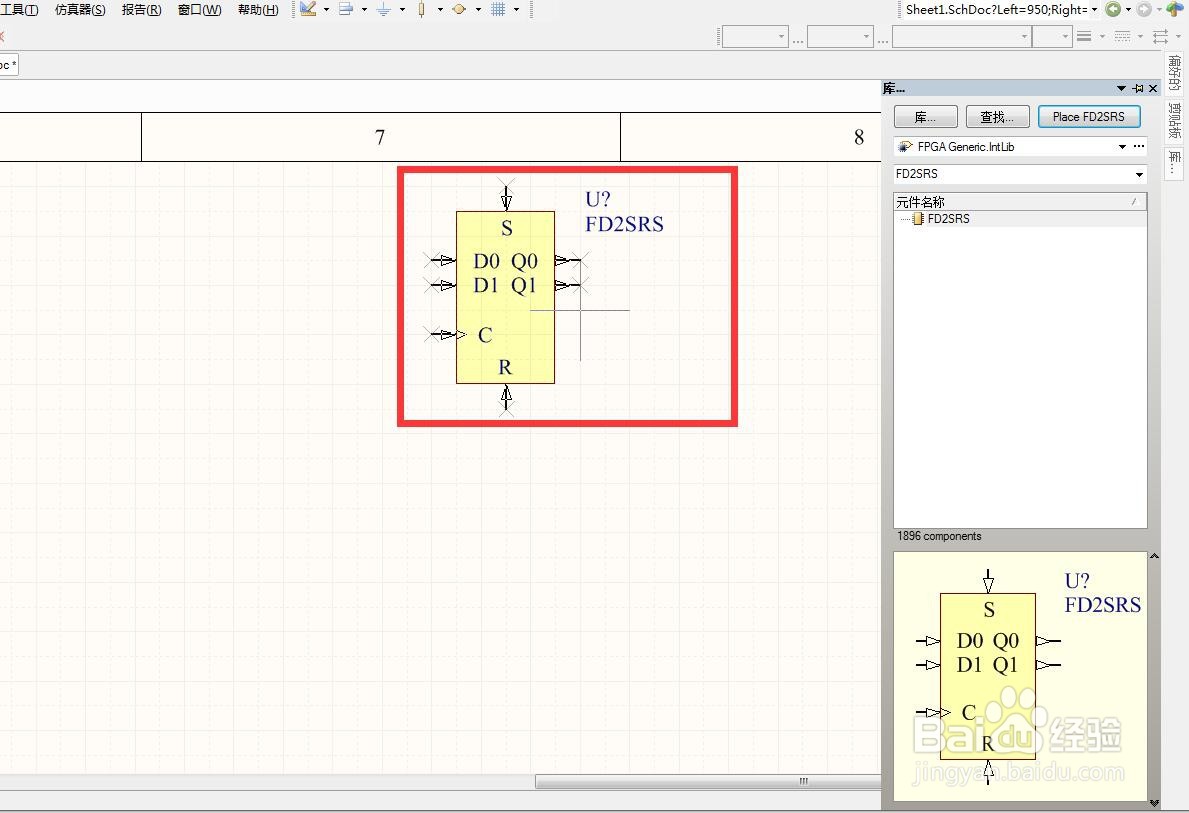Select the FD2SRS row in component list
Viewport: 1189px width, 813px height.
pyautogui.click(x=1020, y=219)
